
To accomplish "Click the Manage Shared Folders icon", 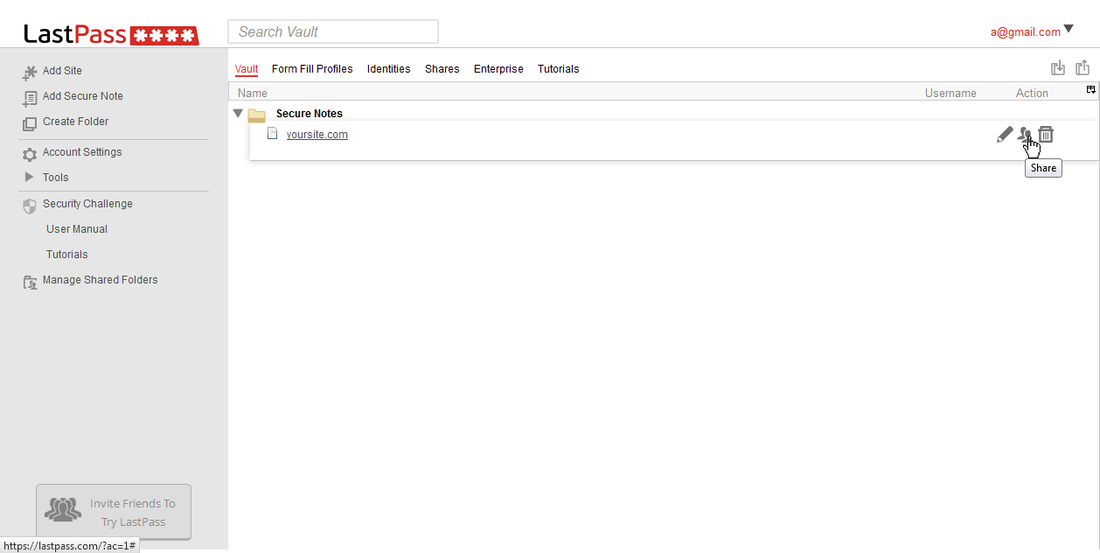I will (x=29, y=282).
